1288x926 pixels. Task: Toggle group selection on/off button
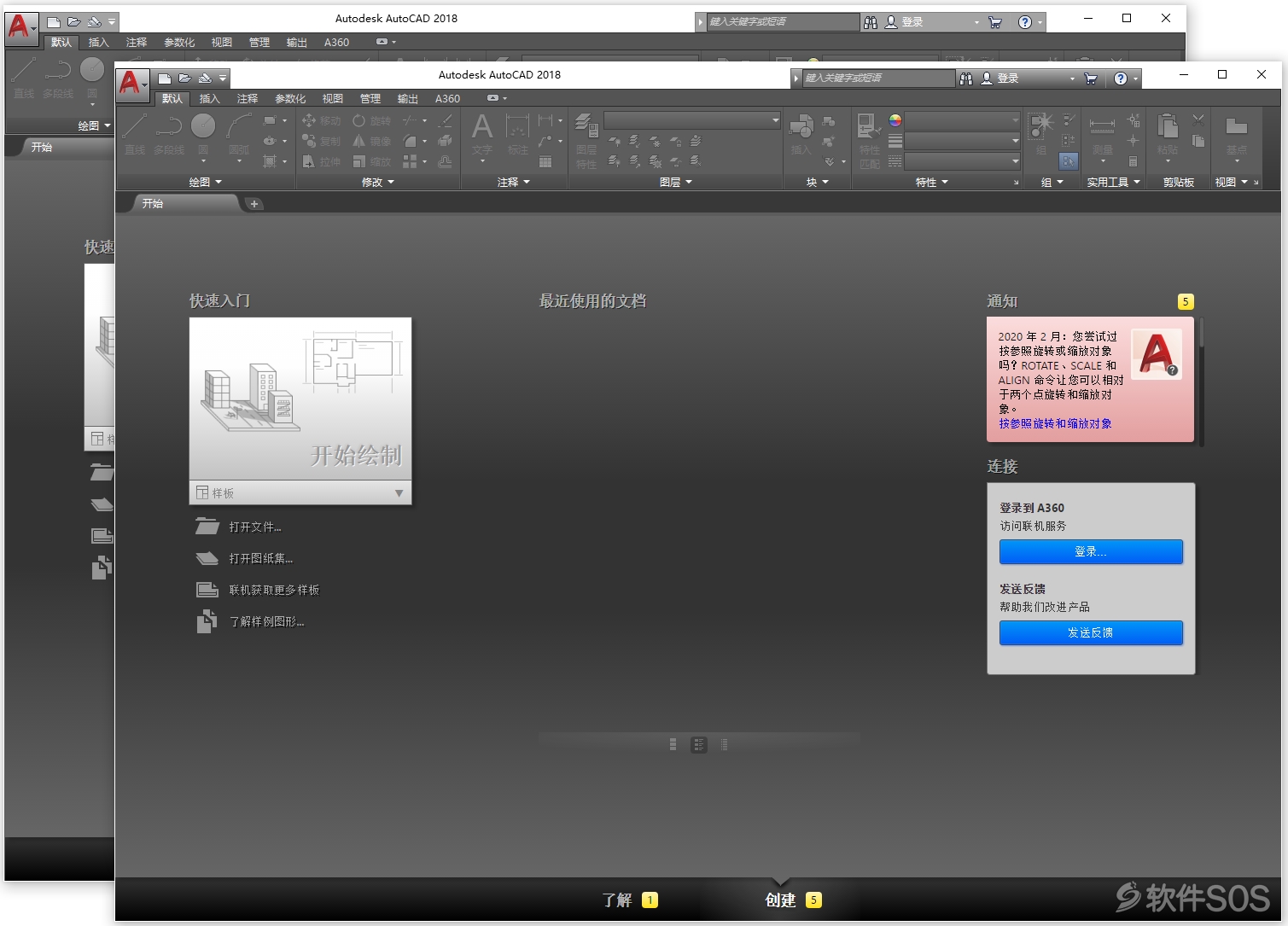(1069, 161)
